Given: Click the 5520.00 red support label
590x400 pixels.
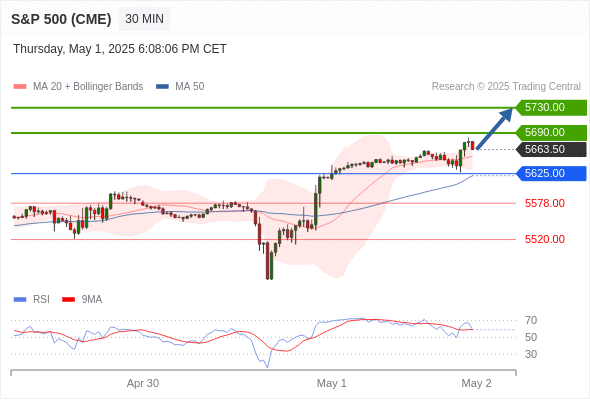Looking at the screenshot, I should [544, 239].
